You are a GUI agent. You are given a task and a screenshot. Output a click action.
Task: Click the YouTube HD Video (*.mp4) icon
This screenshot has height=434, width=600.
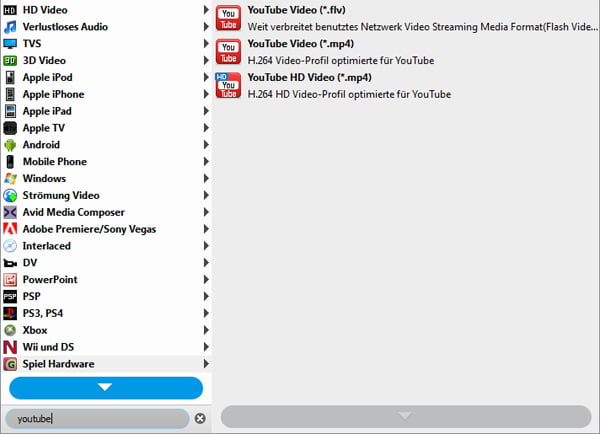(x=228, y=85)
